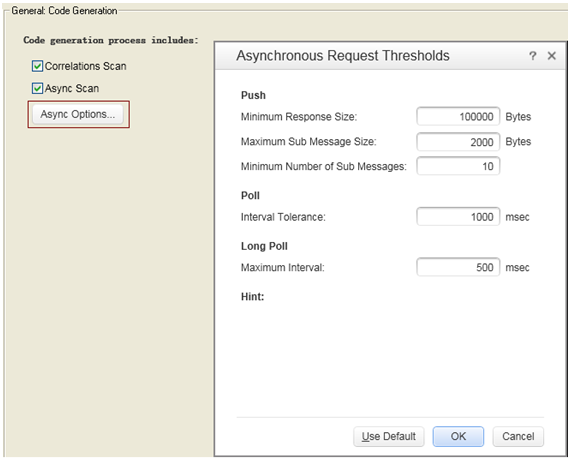This screenshot has height=460, width=572.
Task: Cancel the thresholds dialog
Action: [x=518, y=436]
